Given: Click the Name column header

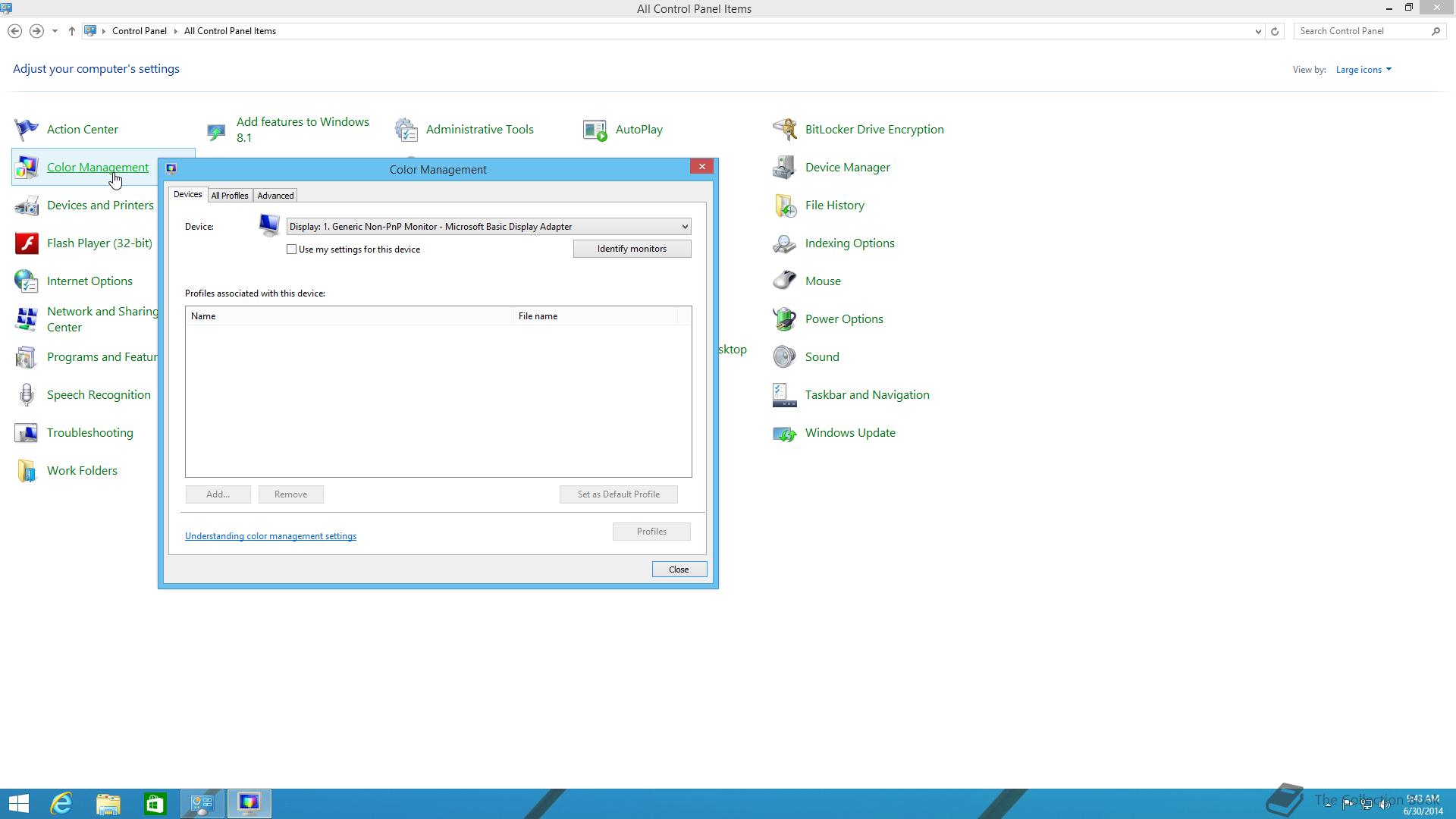Looking at the screenshot, I should point(350,316).
